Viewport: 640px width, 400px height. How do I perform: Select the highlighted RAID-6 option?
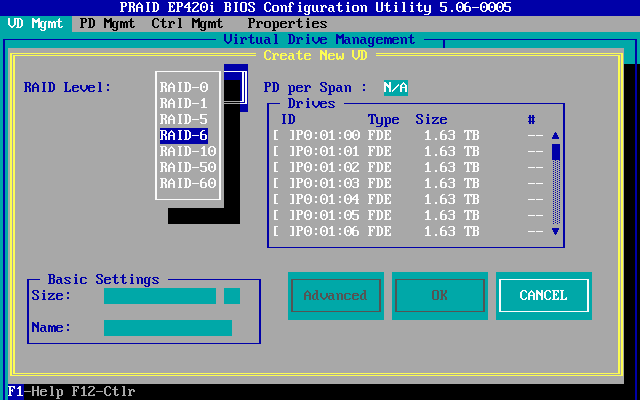pos(184,135)
